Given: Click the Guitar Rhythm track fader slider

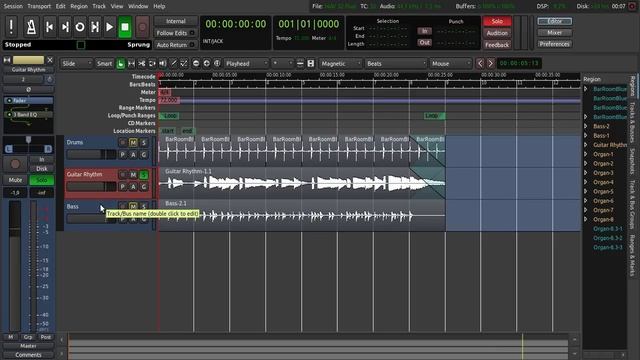Looking at the screenshot, I should [91, 187].
